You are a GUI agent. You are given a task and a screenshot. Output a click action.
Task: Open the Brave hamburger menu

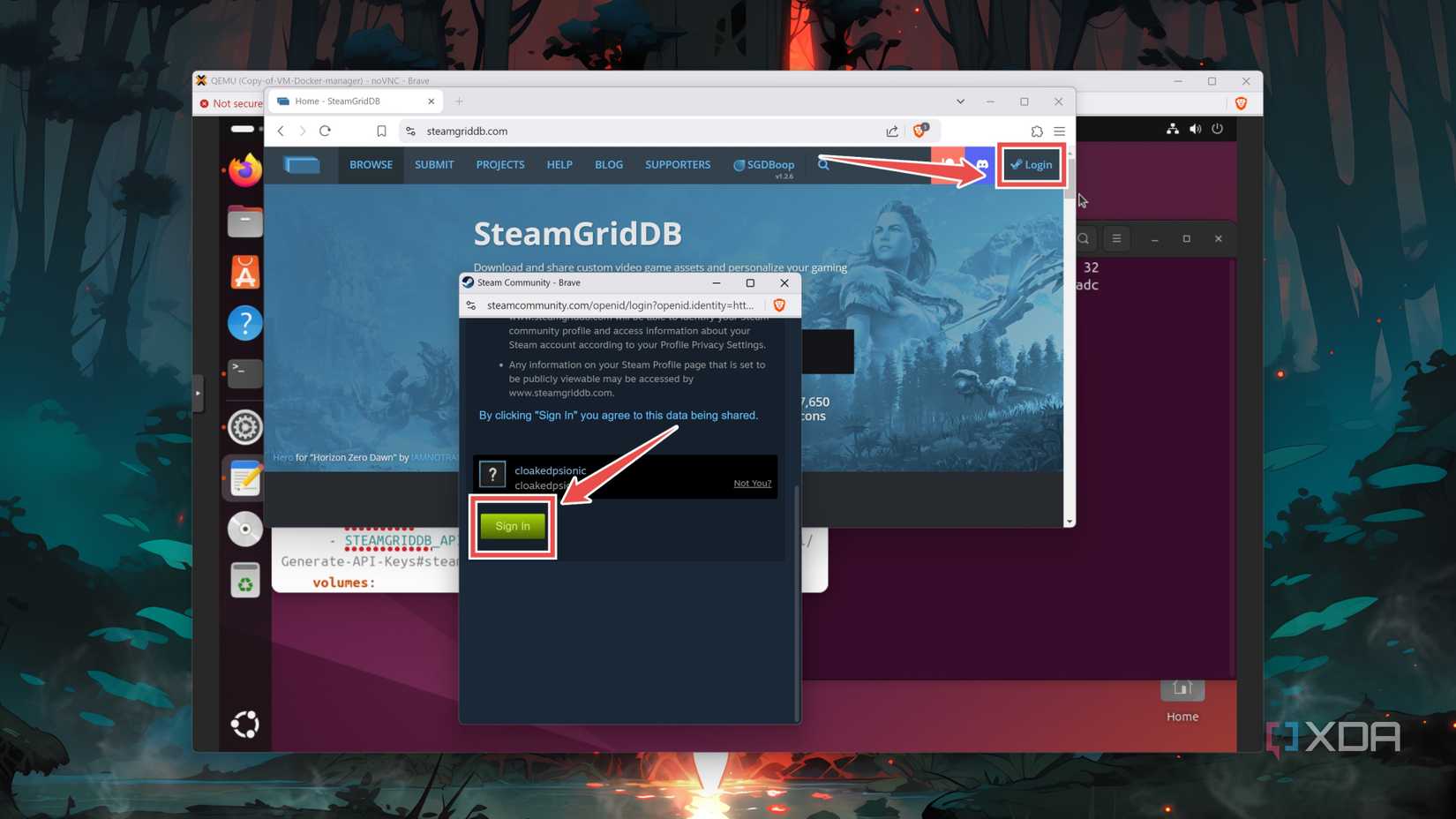point(1059,131)
